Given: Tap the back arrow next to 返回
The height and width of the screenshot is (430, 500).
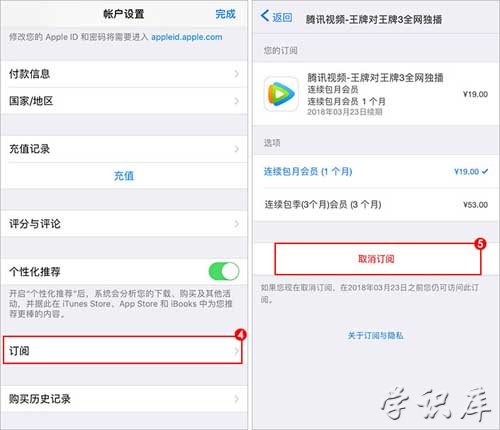Looking at the screenshot, I should coord(265,15).
